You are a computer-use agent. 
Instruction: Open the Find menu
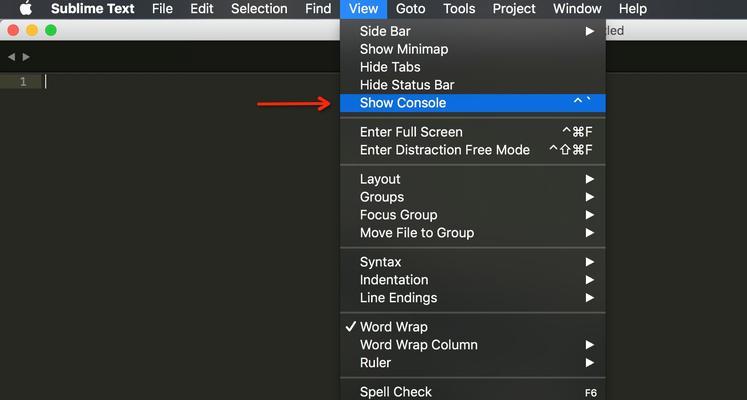(318, 9)
